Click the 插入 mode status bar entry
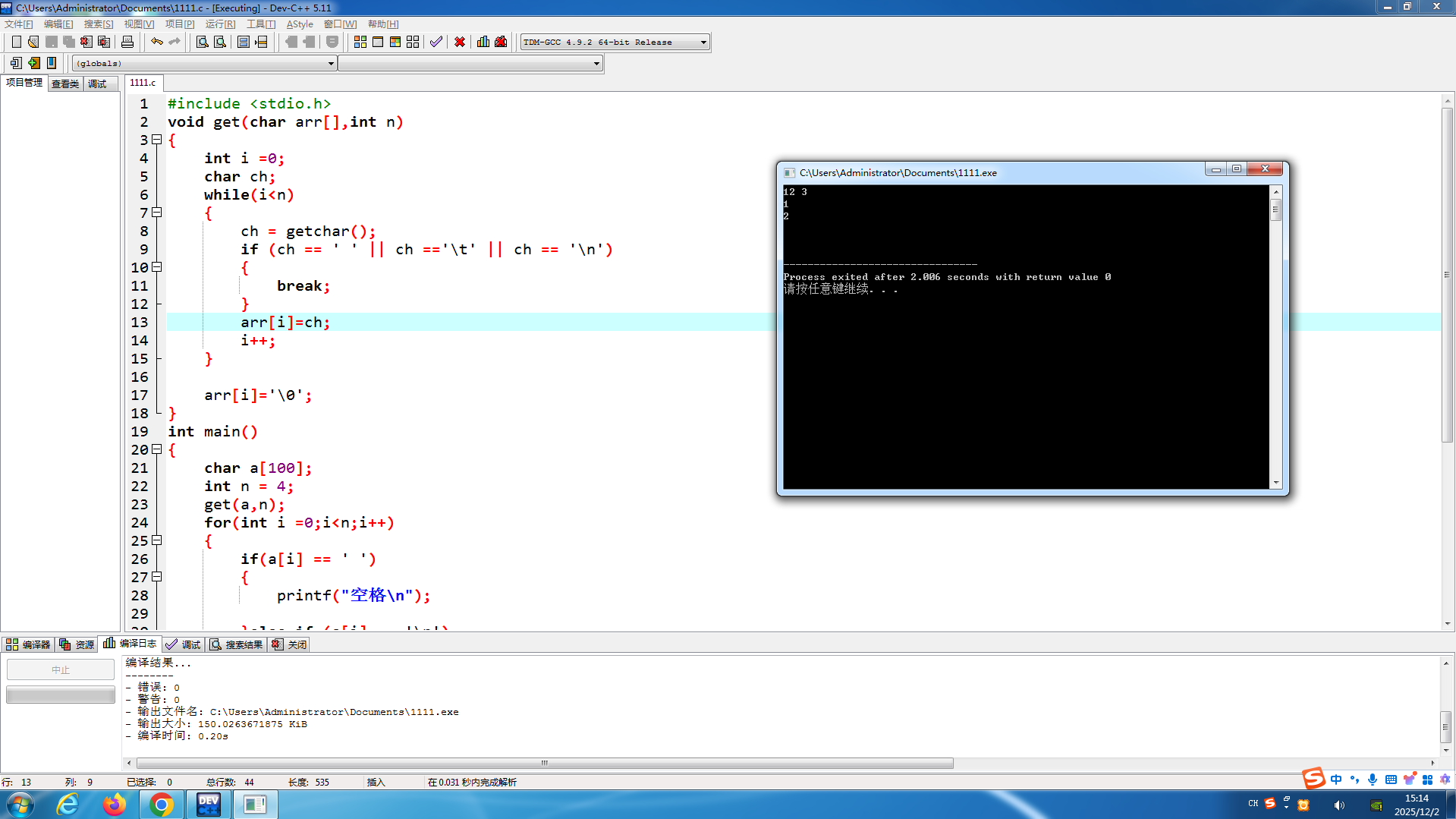This screenshot has width=1456, height=819. [x=376, y=782]
